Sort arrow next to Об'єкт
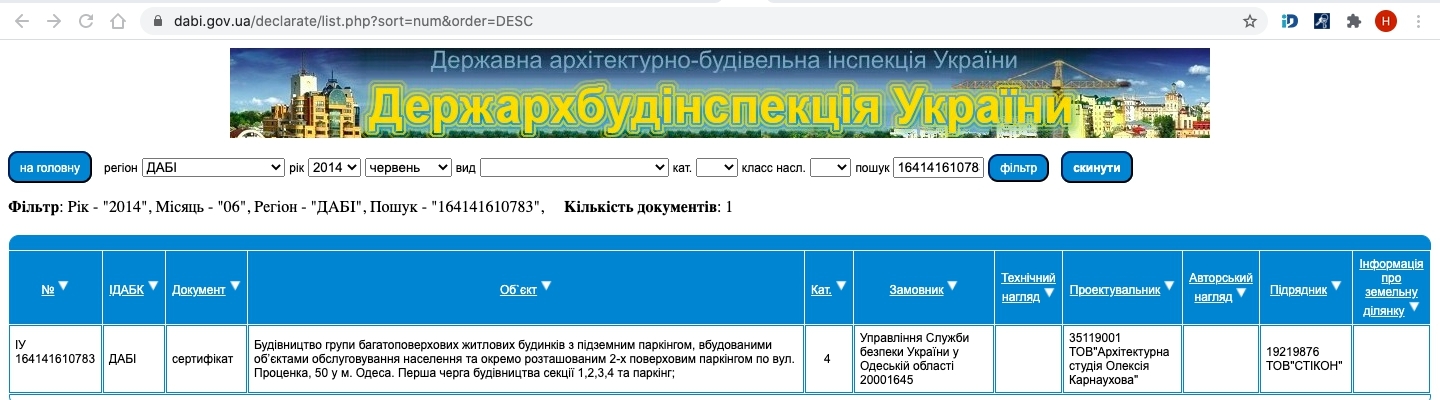This screenshot has height=400, width=1440. coord(546,286)
